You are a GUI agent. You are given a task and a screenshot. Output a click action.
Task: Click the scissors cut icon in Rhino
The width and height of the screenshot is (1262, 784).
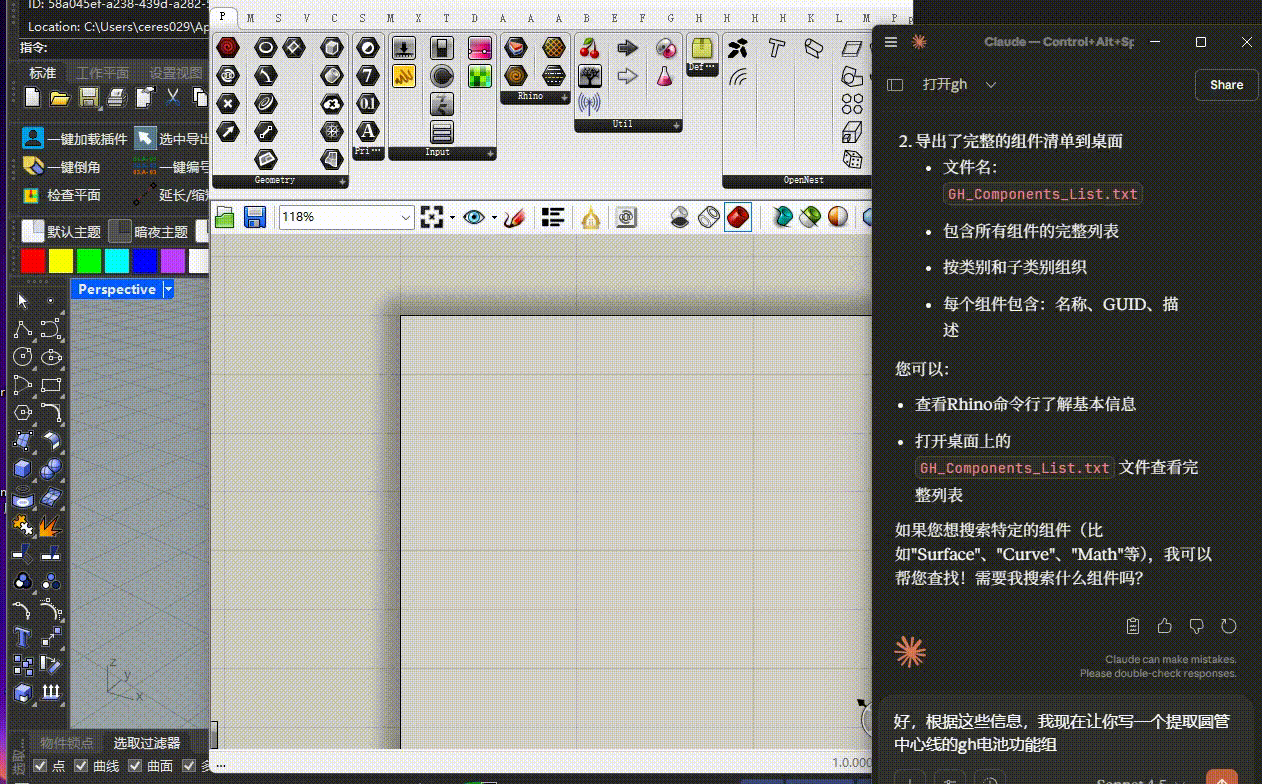tap(173, 97)
